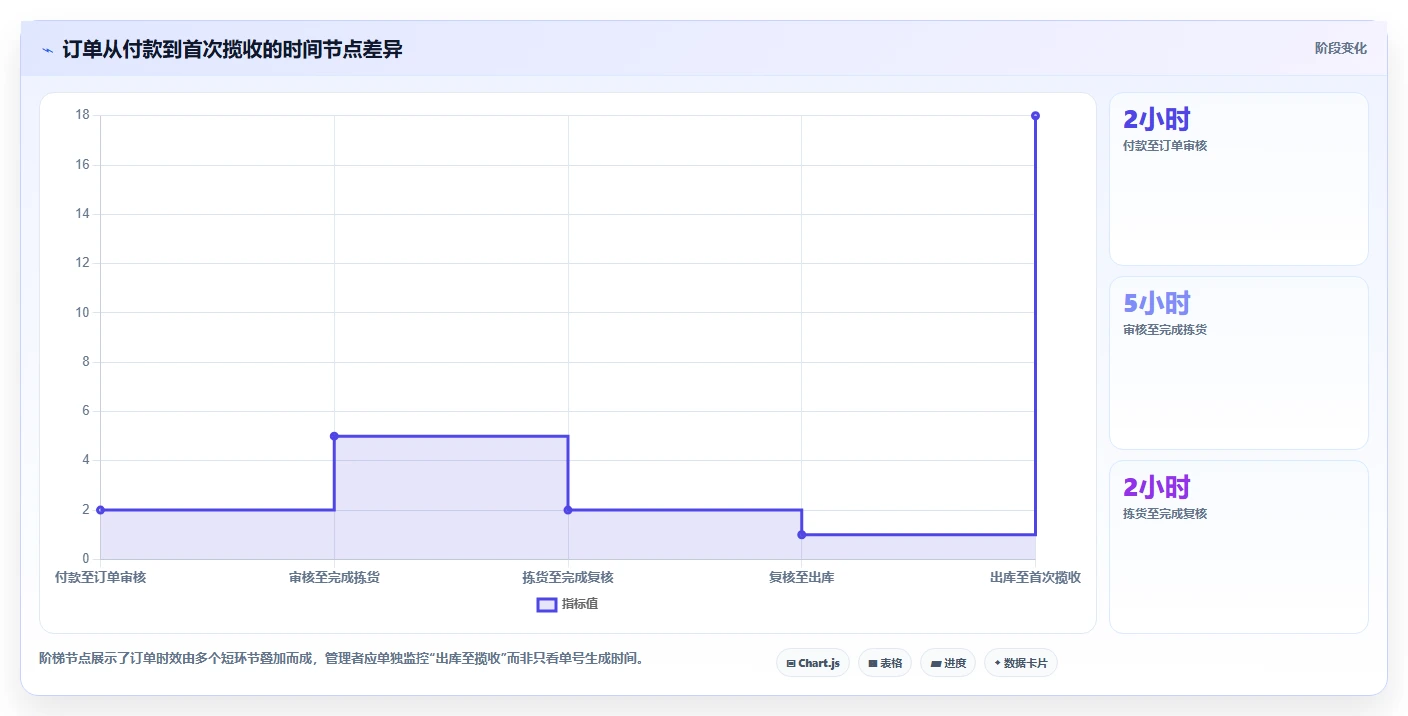The width and height of the screenshot is (1408, 716).
Task: Click the x-axis label 拣货至完成复核
Action: (568, 577)
